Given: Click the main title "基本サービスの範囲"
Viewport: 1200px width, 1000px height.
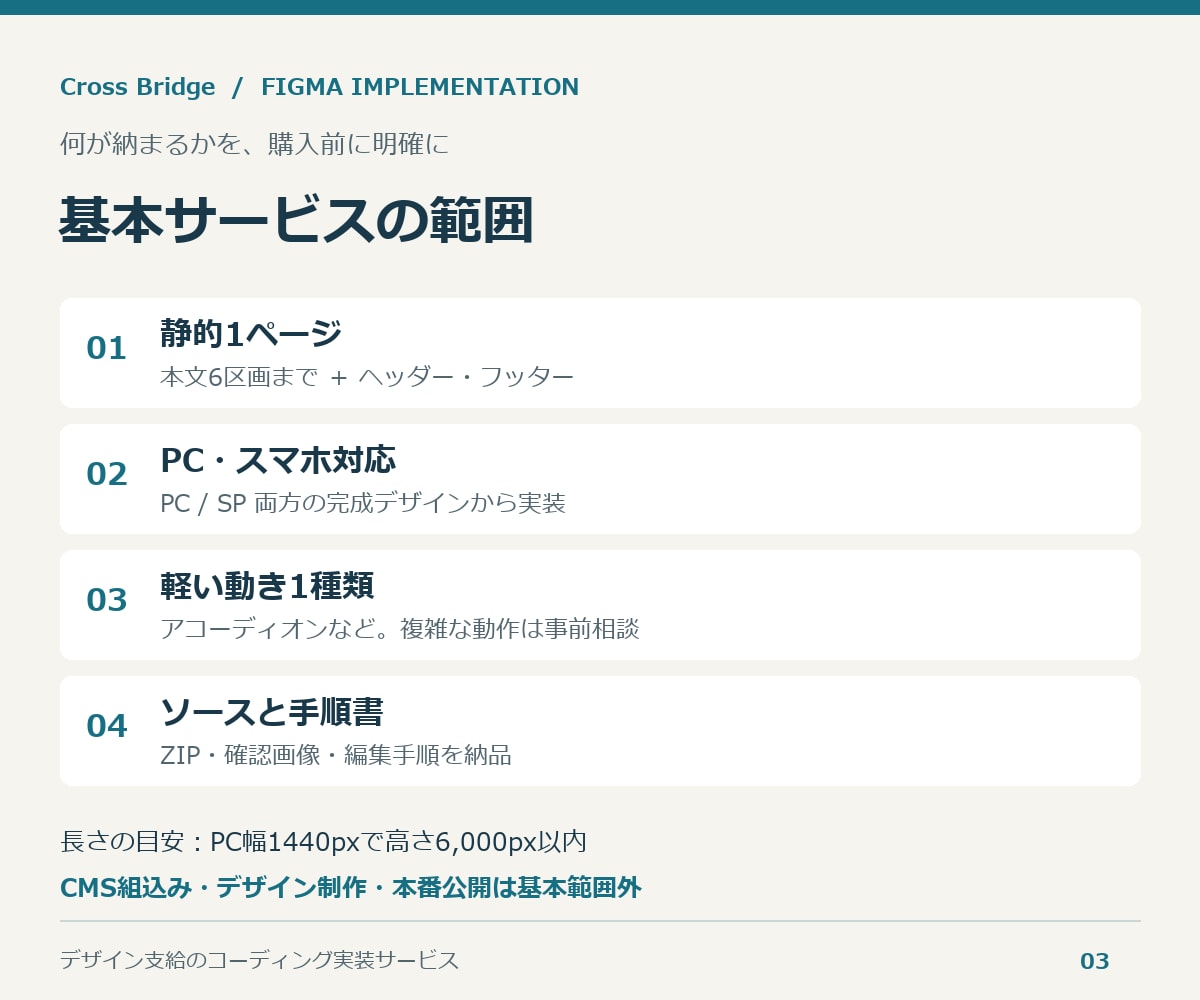Looking at the screenshot, I should [x=296, y=220].
